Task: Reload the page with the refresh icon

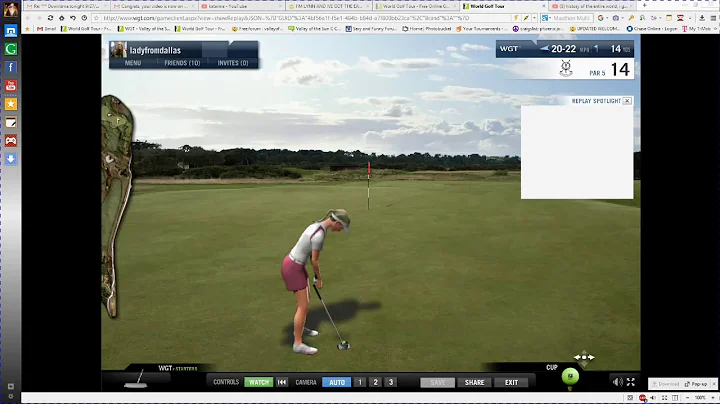Action: pos(51,18)
